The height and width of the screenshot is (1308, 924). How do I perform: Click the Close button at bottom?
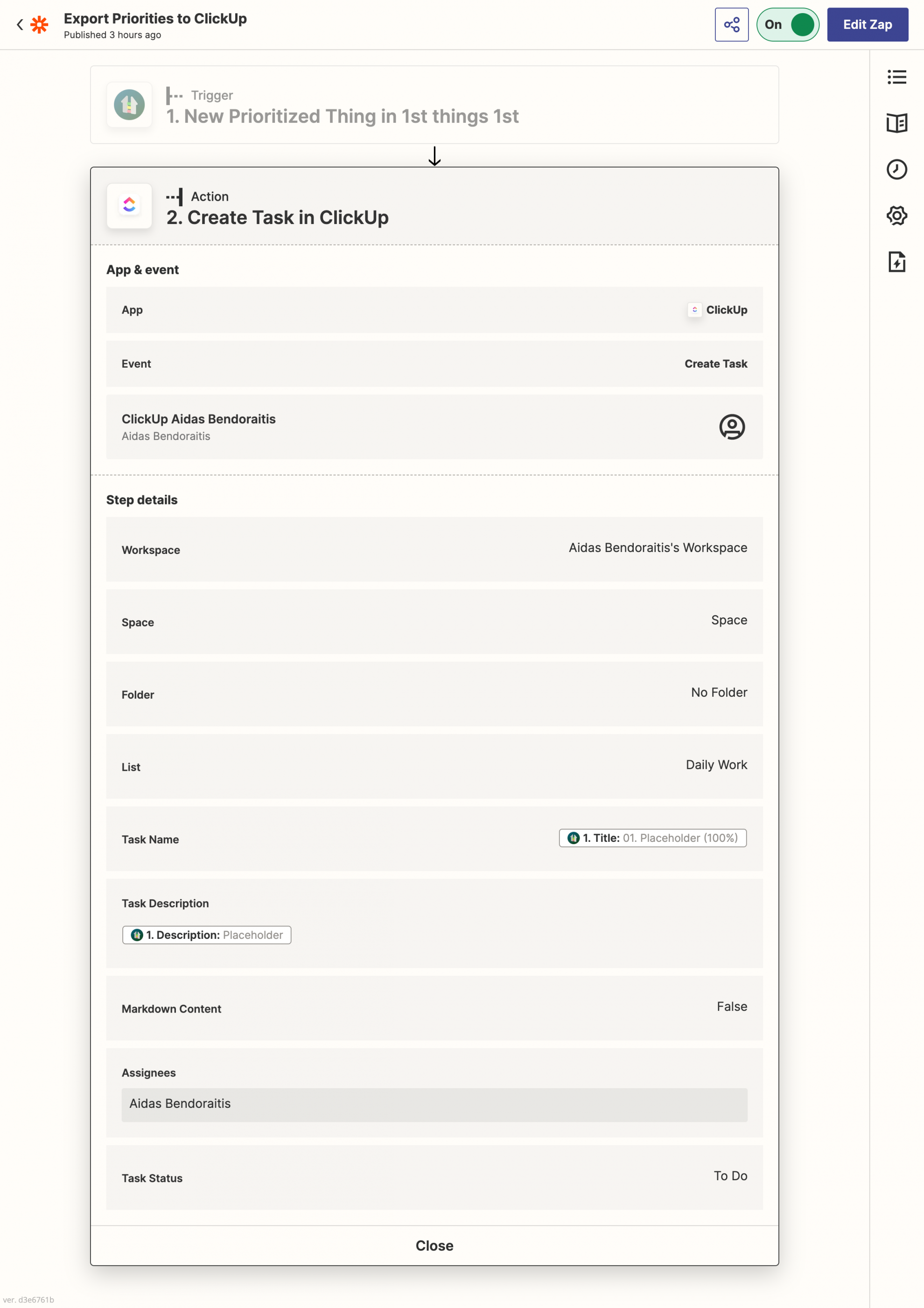(434, 1246)
